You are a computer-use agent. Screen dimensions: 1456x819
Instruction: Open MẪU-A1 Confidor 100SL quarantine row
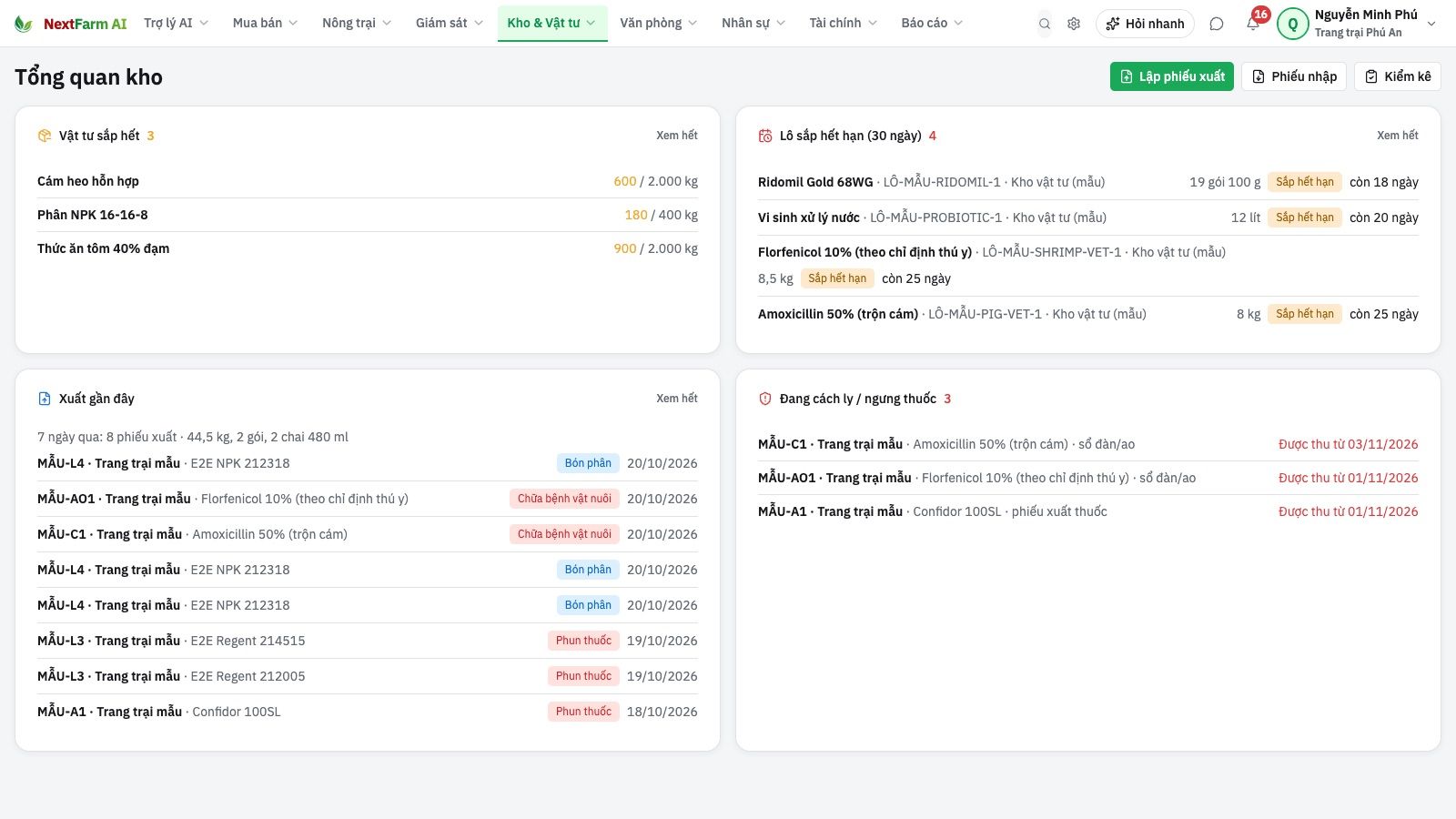(1088, 511)
